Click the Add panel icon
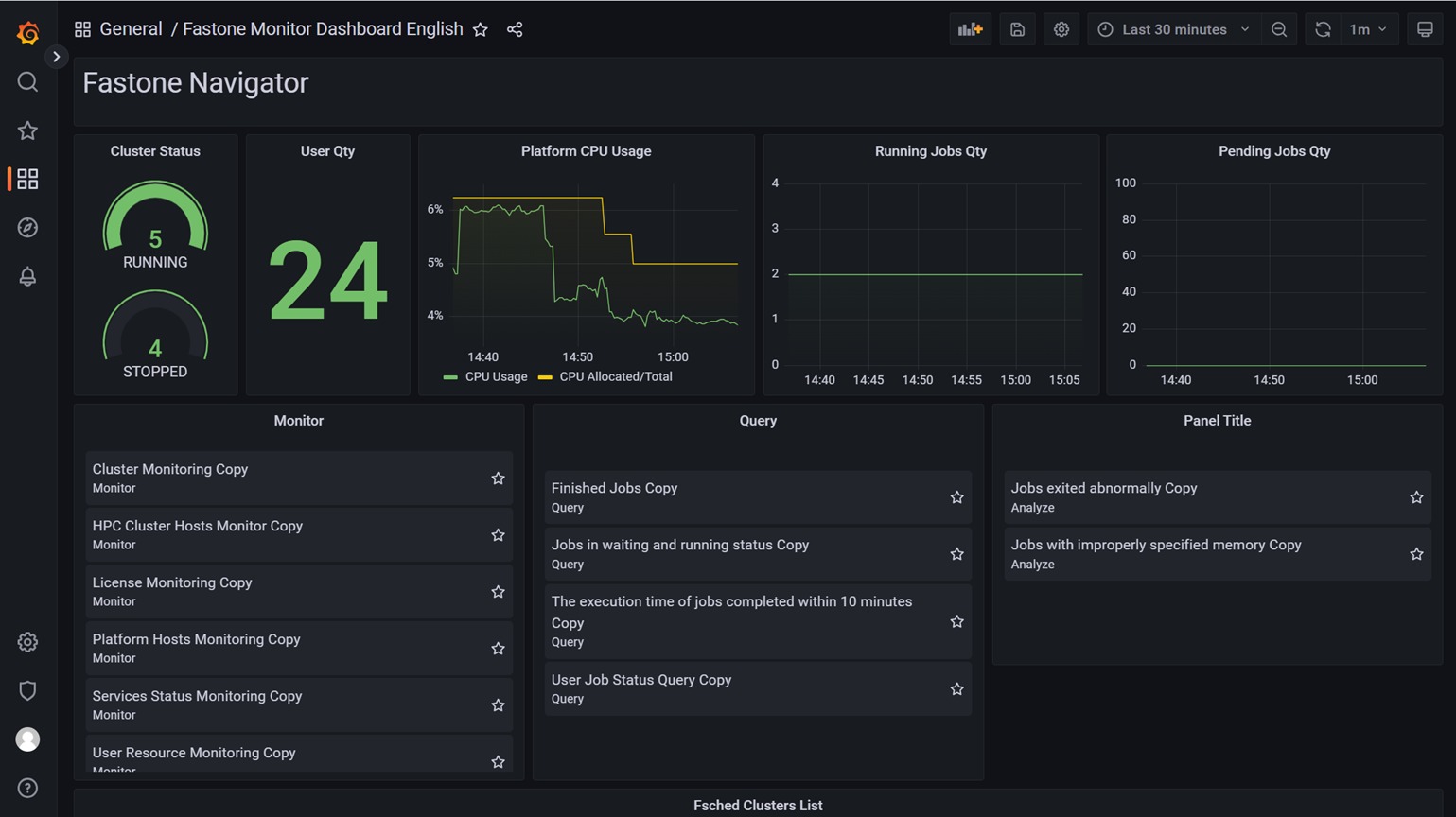 970,29
